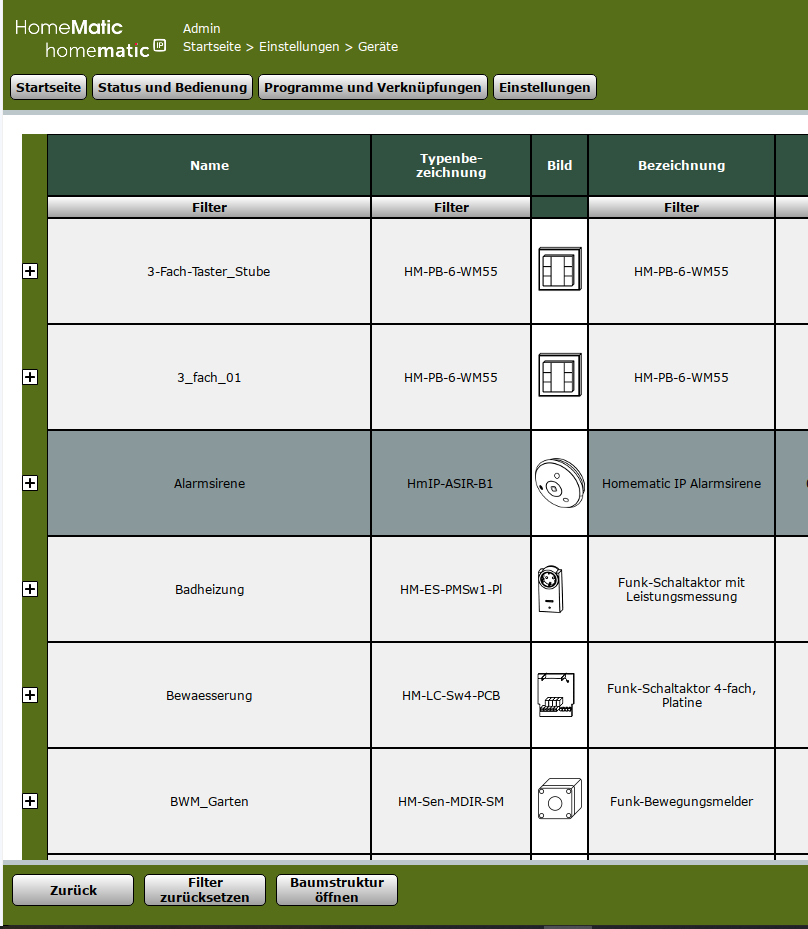Select the name cell 3_fach_01
The width and height of the screenshot is (808, 929).
click(x=209, y=377)
